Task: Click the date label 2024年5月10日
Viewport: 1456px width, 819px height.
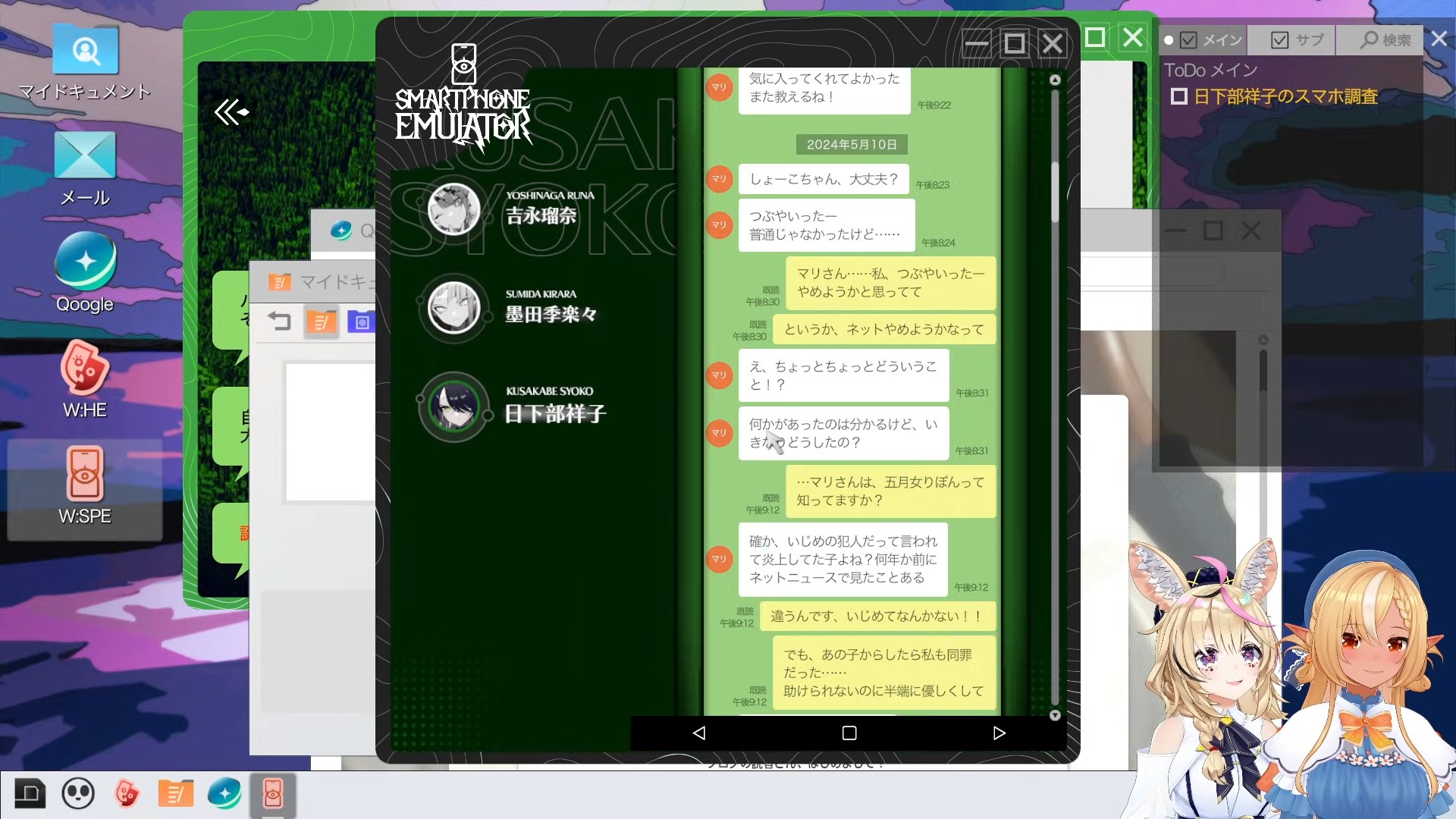Action: [852, 144]
